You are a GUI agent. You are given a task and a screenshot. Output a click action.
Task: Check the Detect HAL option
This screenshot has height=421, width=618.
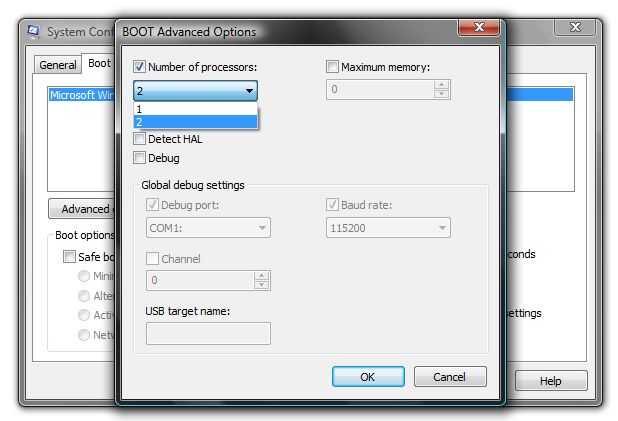pyautogui.click(x=140, y=139)
